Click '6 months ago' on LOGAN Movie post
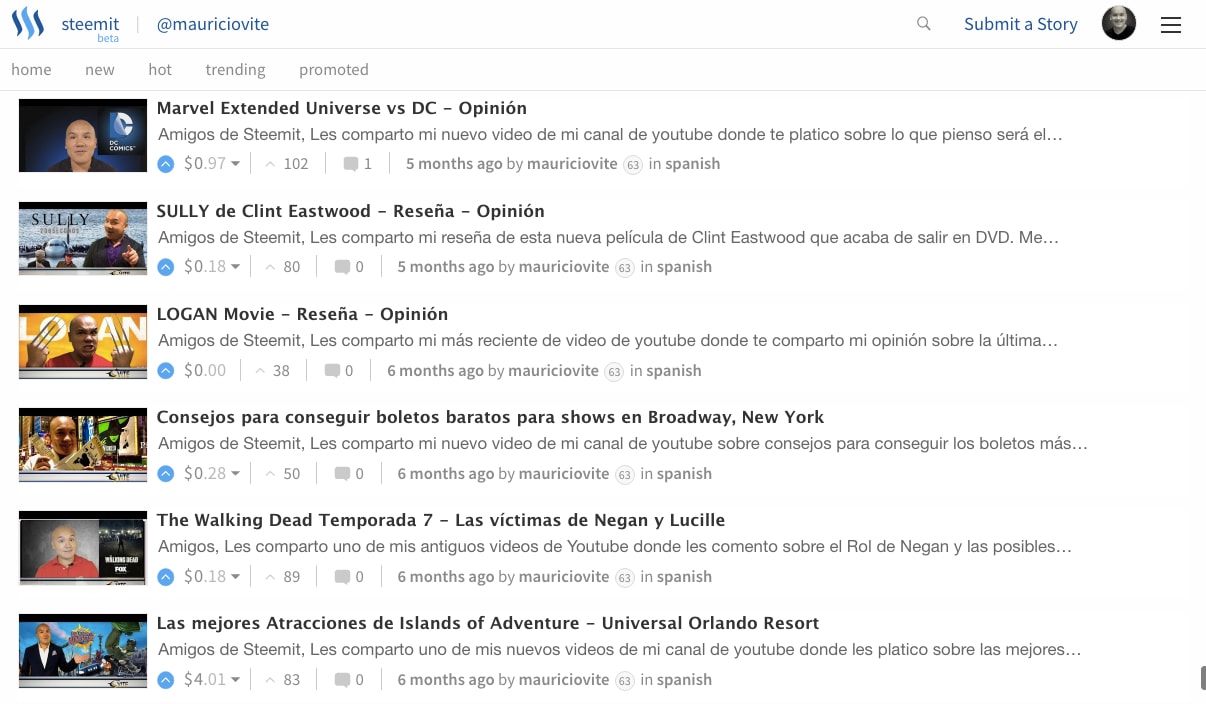This screenshot has width=1206, height=704. [x=435, y=370]
